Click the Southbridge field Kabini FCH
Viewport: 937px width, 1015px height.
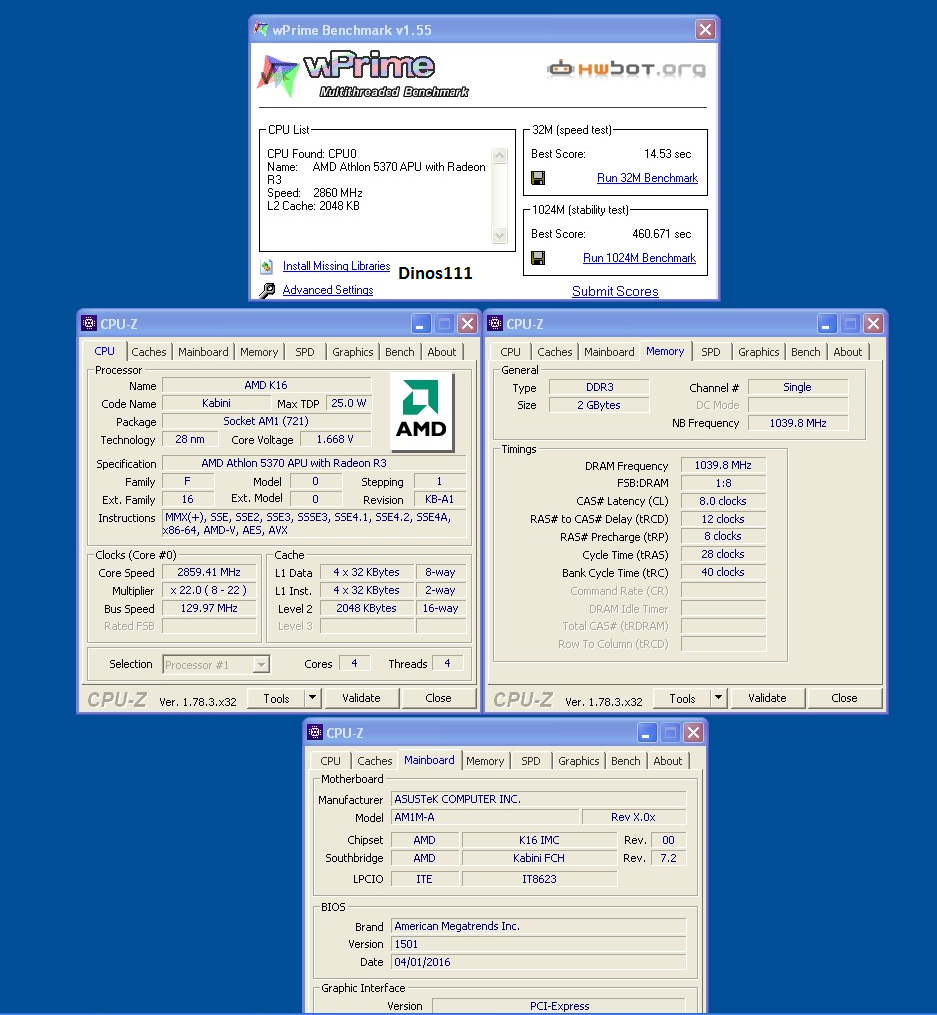click(539, 858)
